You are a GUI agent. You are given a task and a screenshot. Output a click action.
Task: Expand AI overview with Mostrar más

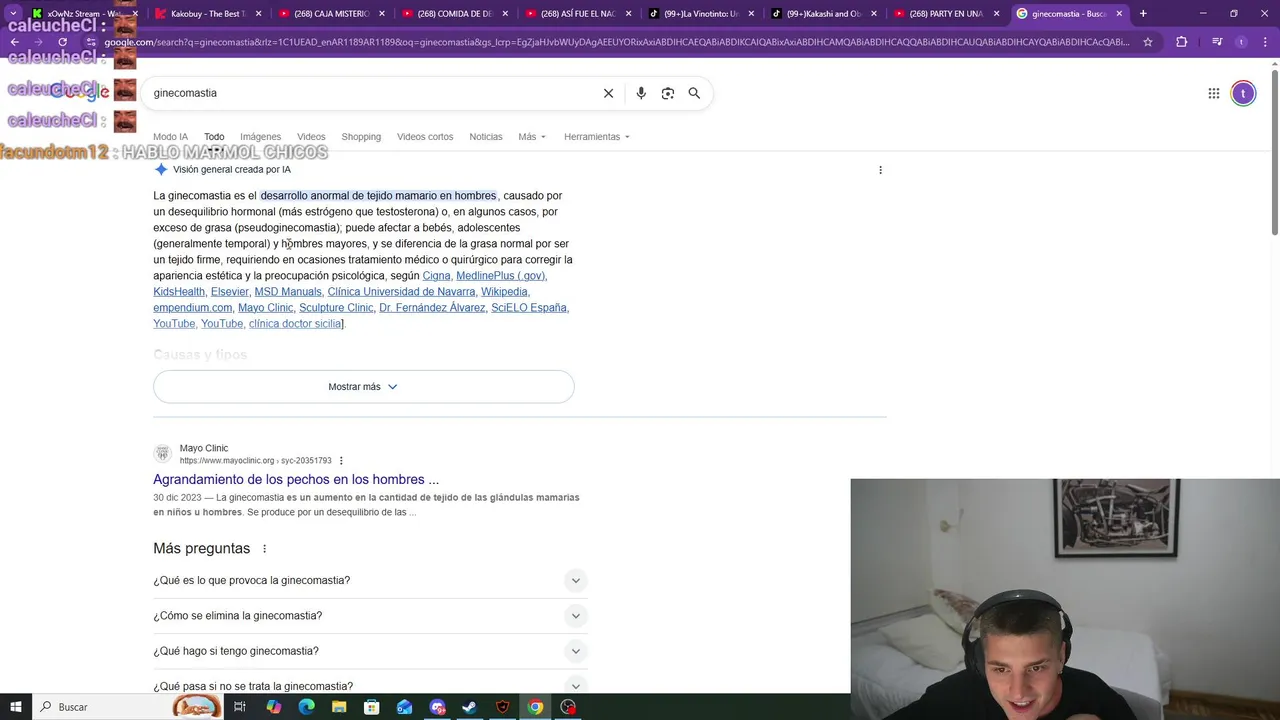[x=364, y=387]
